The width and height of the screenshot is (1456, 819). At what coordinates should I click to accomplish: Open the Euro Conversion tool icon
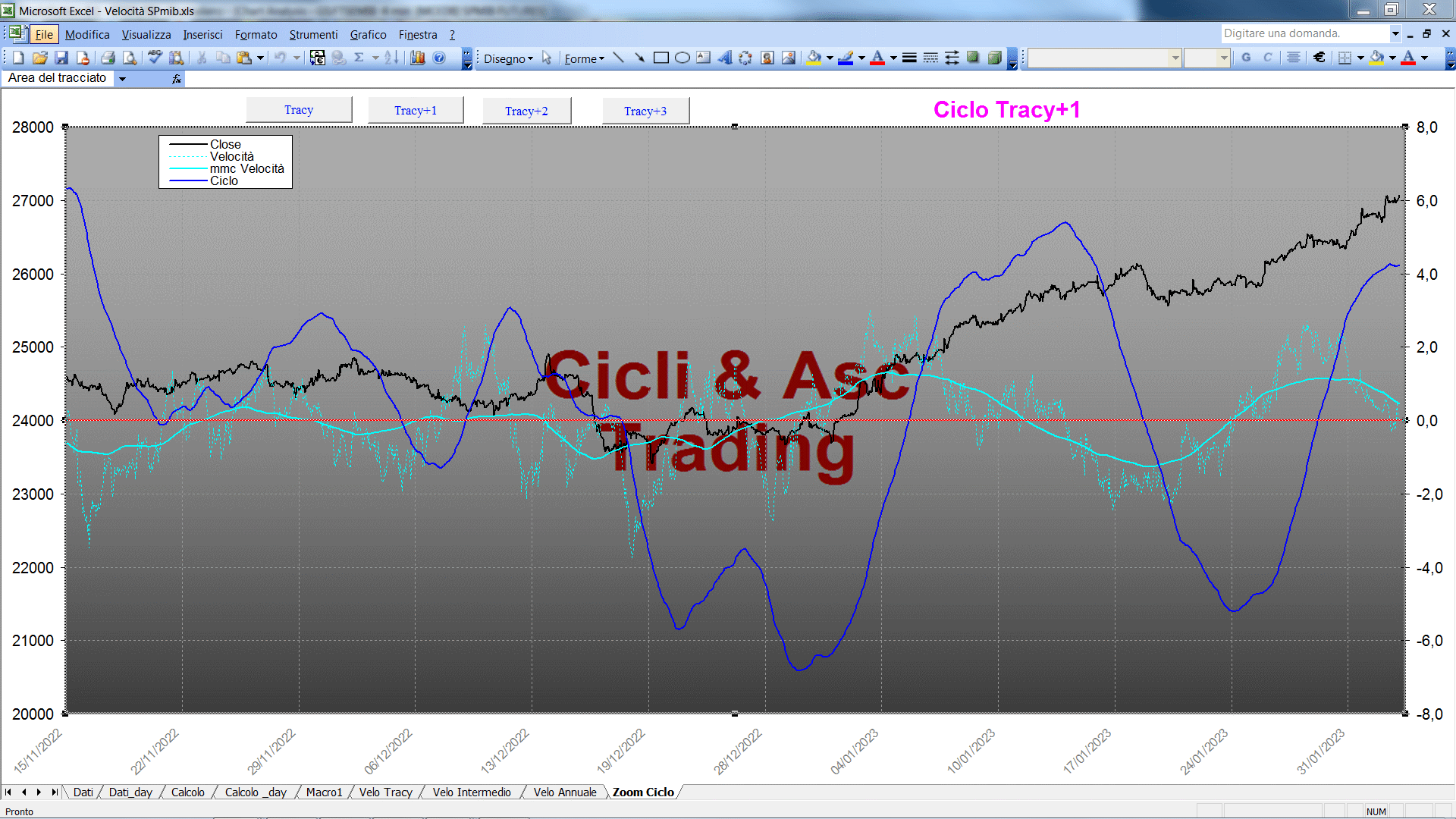tap(318, 58)
